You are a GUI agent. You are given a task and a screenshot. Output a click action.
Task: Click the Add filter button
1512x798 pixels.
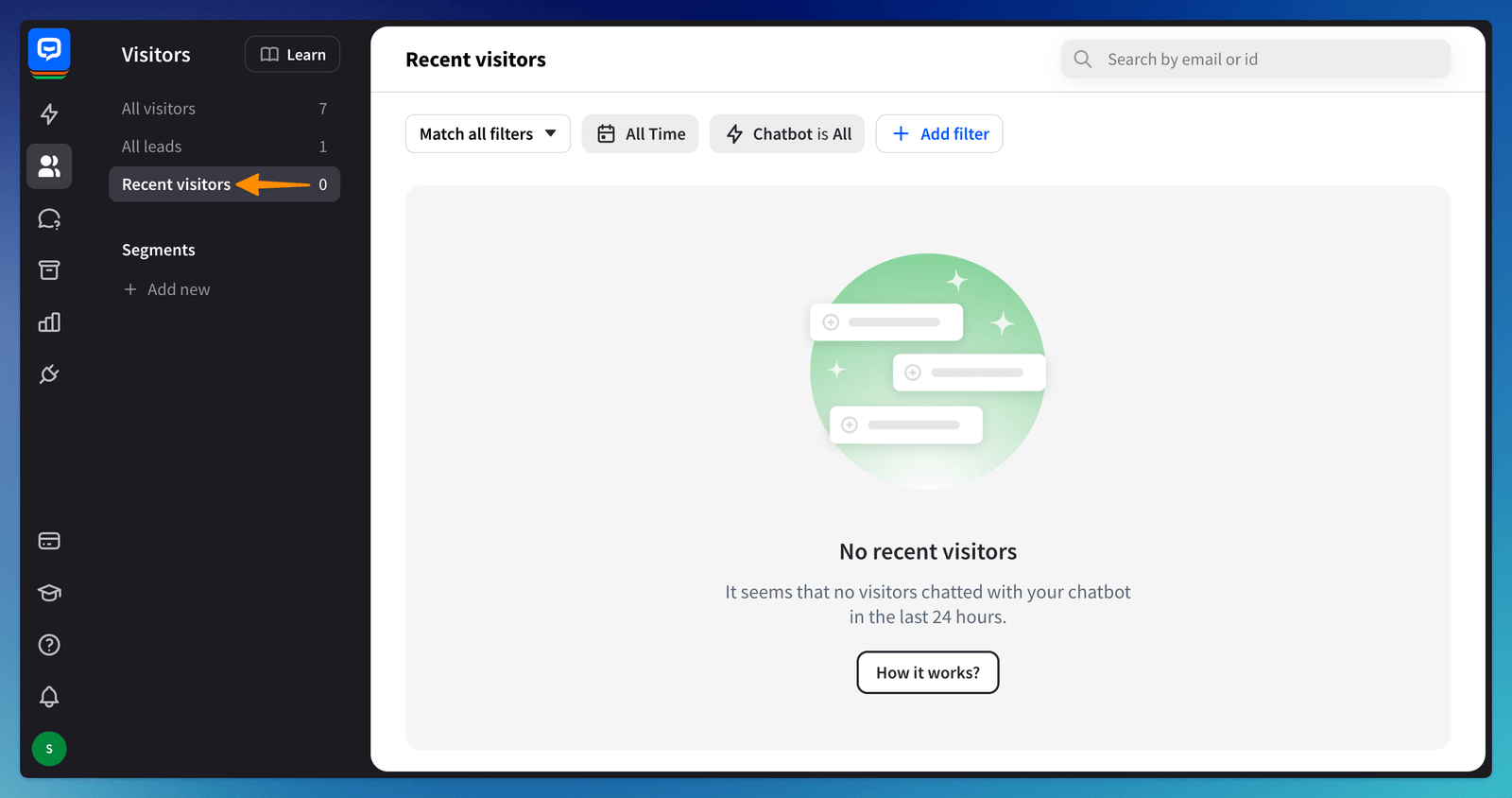pos(939,134)
